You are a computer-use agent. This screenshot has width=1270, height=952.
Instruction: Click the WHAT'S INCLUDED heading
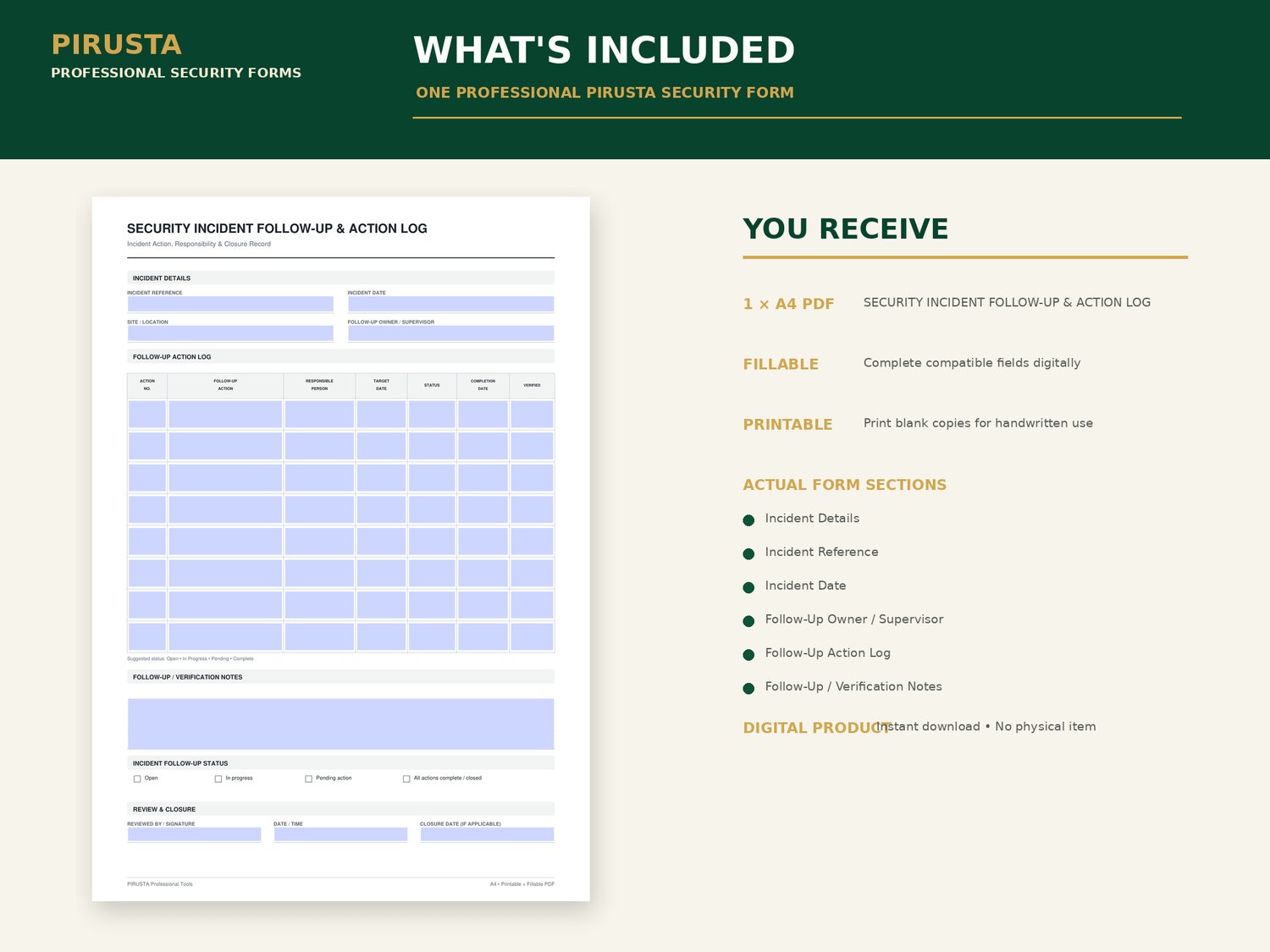click(605, 50)
